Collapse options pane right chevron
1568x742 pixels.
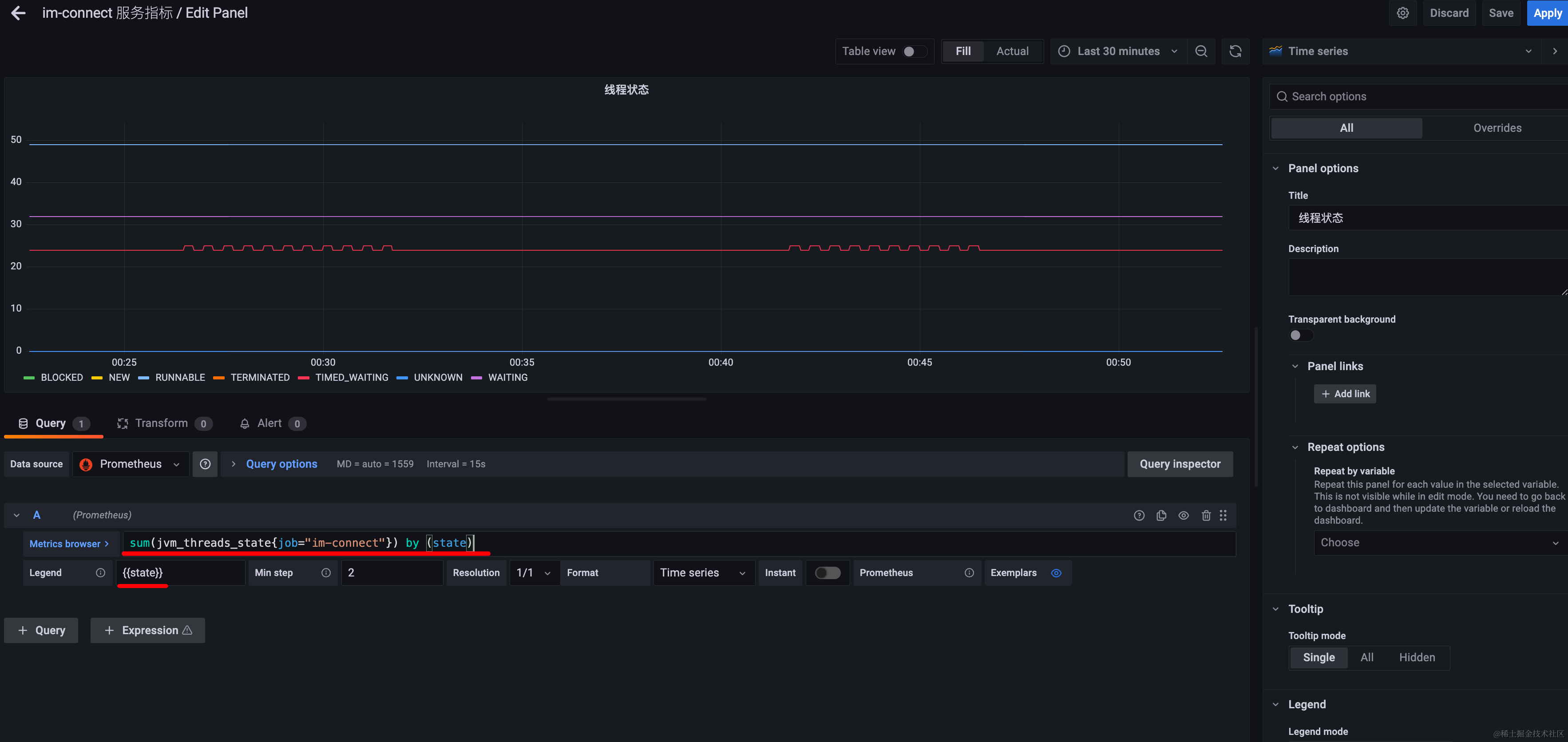[1555, 51]
